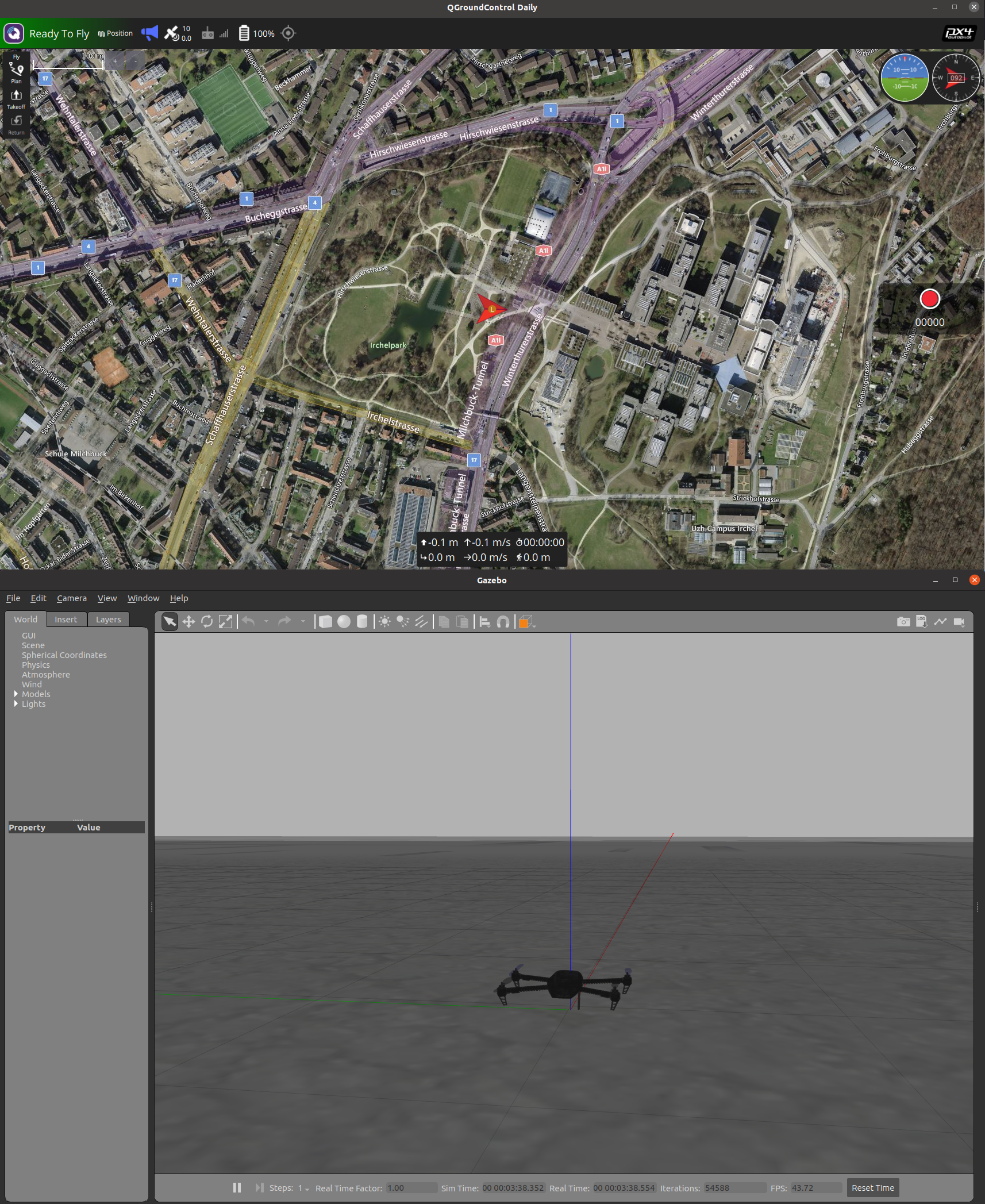
Task: Pause the Gazebo simulation
Action: coord(237,1187)
